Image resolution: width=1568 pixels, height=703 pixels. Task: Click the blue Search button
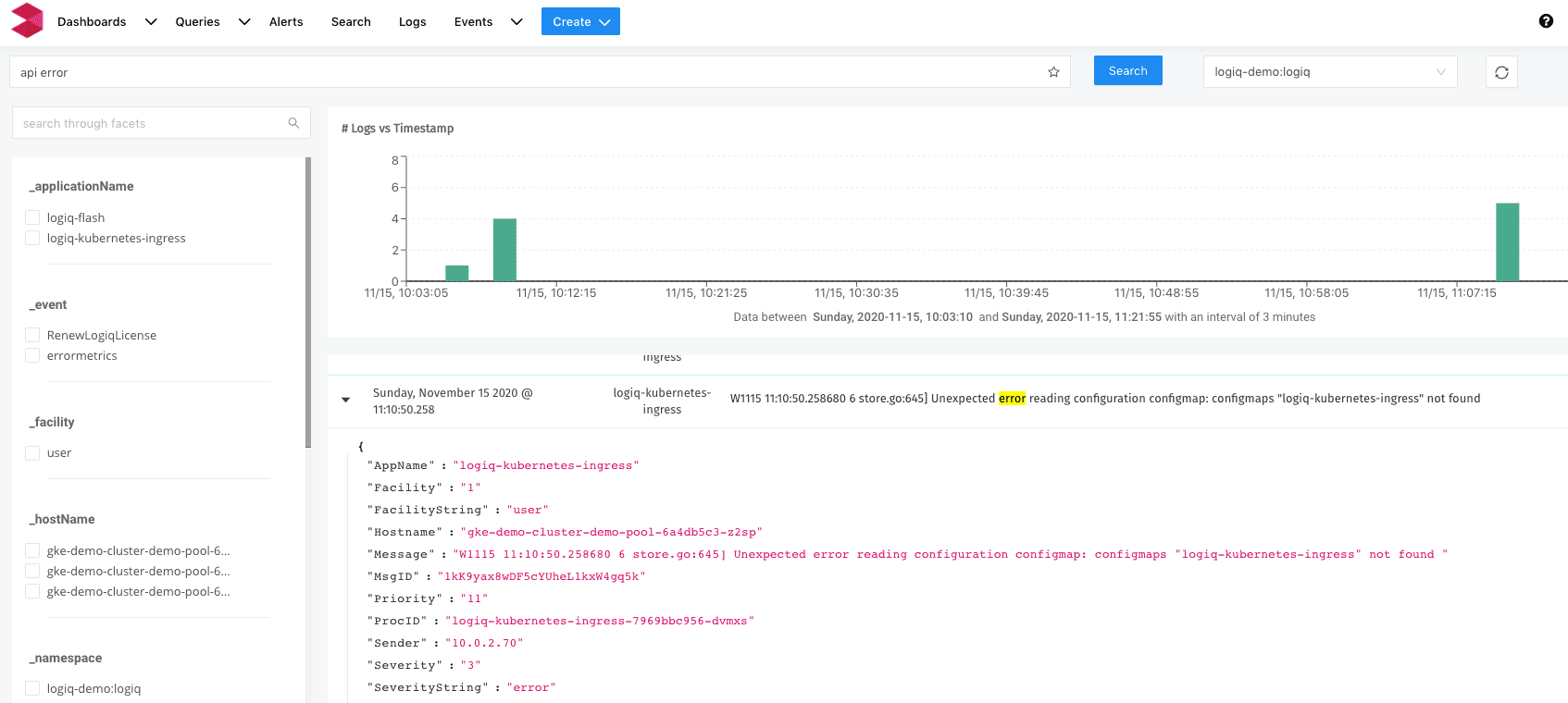(1128, 71)
